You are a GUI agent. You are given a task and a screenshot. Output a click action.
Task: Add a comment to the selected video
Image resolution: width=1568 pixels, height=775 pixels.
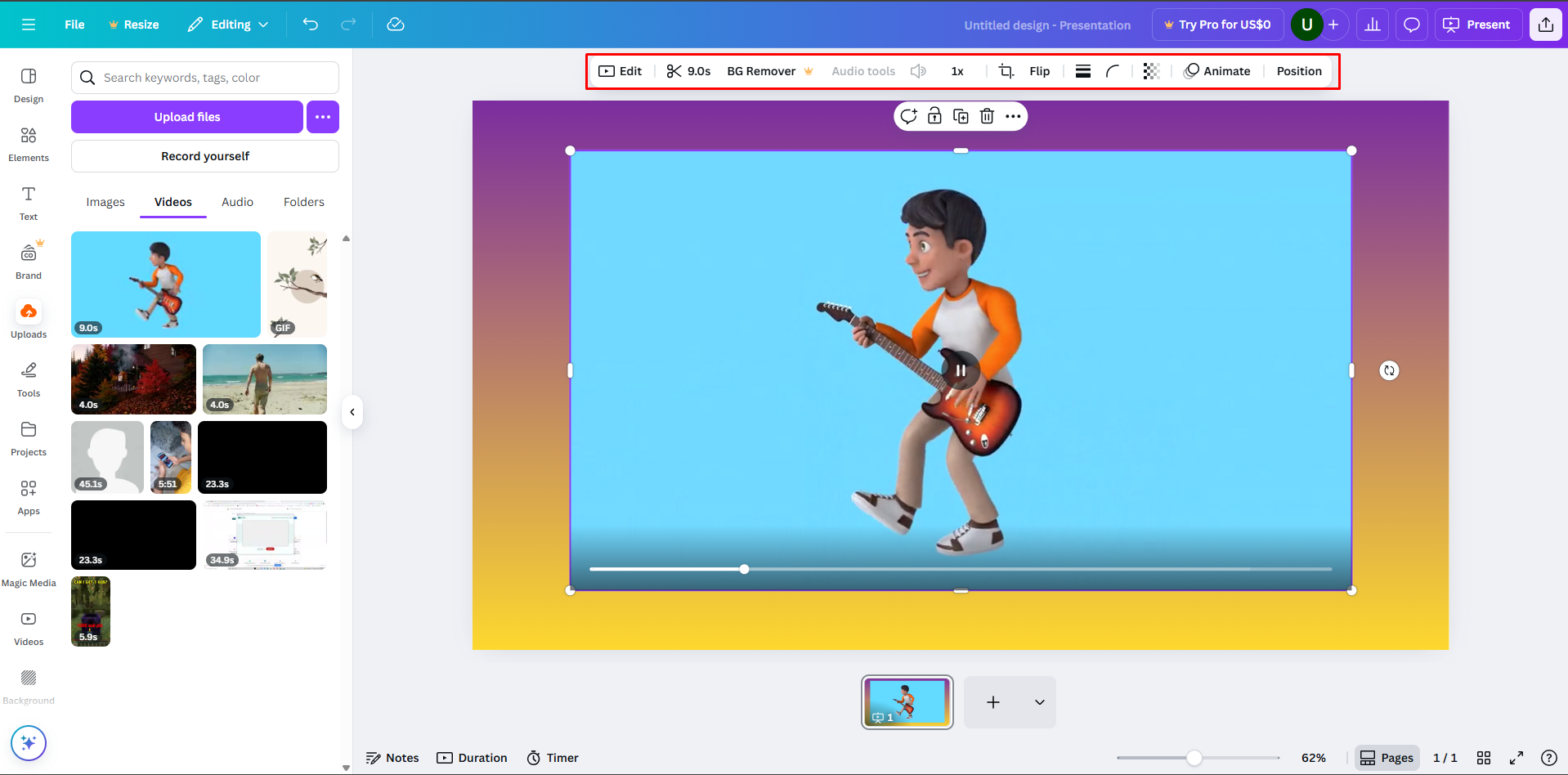908,116
